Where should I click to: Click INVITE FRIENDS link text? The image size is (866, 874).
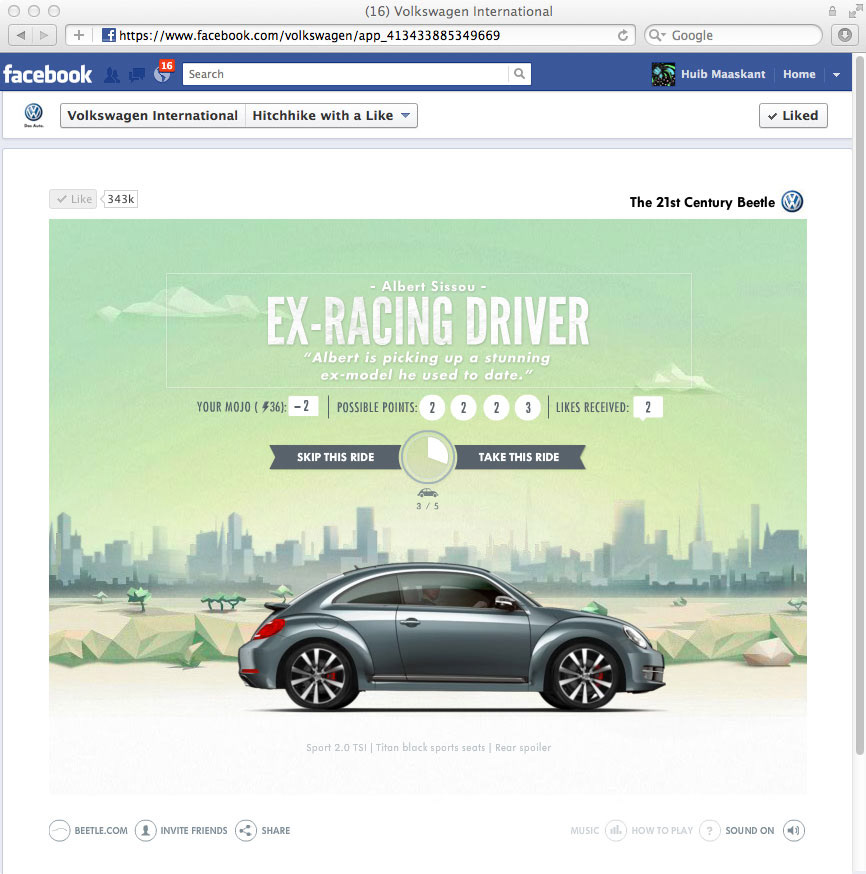194,831
